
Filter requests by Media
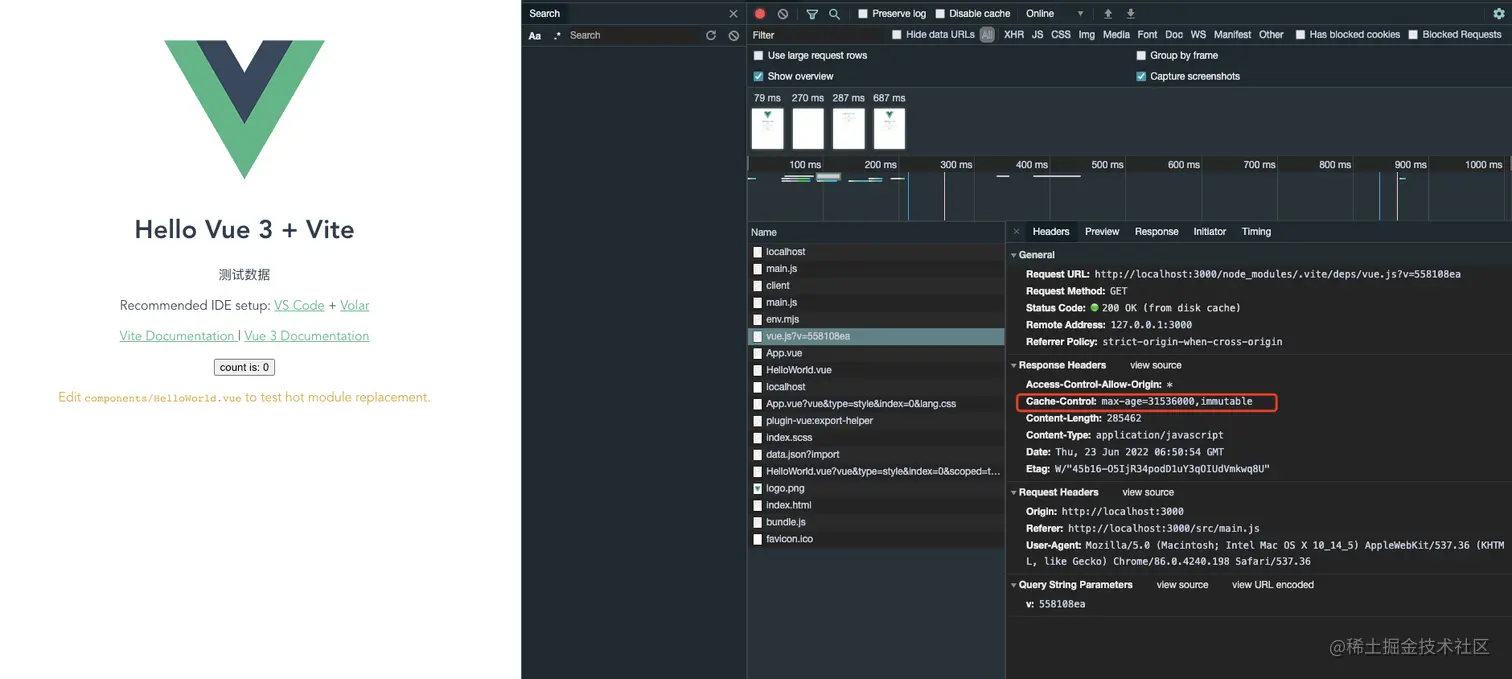pos(1117,35)
